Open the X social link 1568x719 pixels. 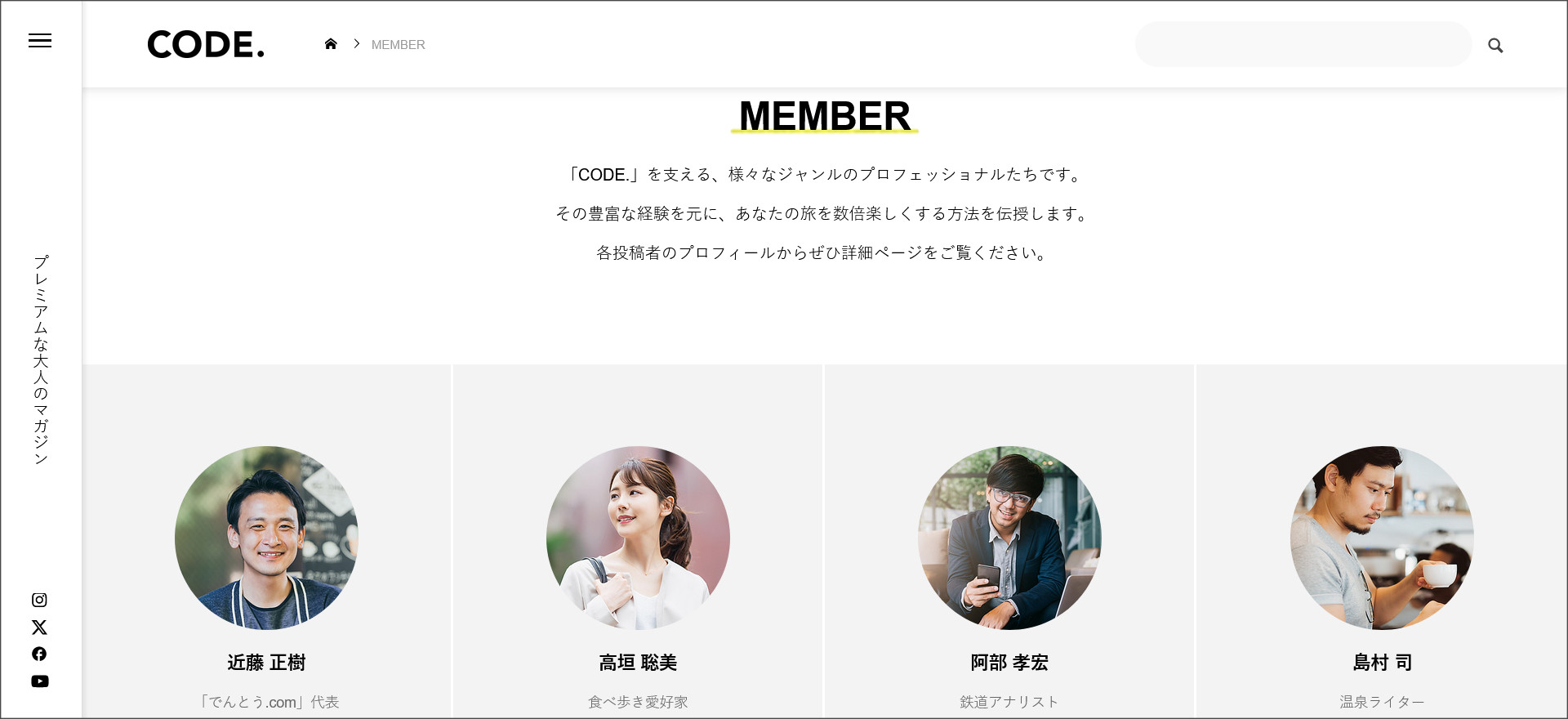(39, 627)
